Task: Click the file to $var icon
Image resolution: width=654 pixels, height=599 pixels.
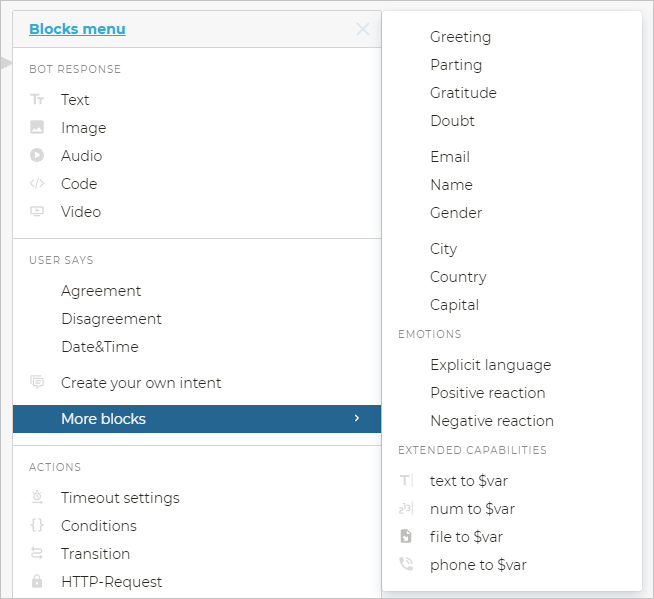Action: click(x=406, y=537)
